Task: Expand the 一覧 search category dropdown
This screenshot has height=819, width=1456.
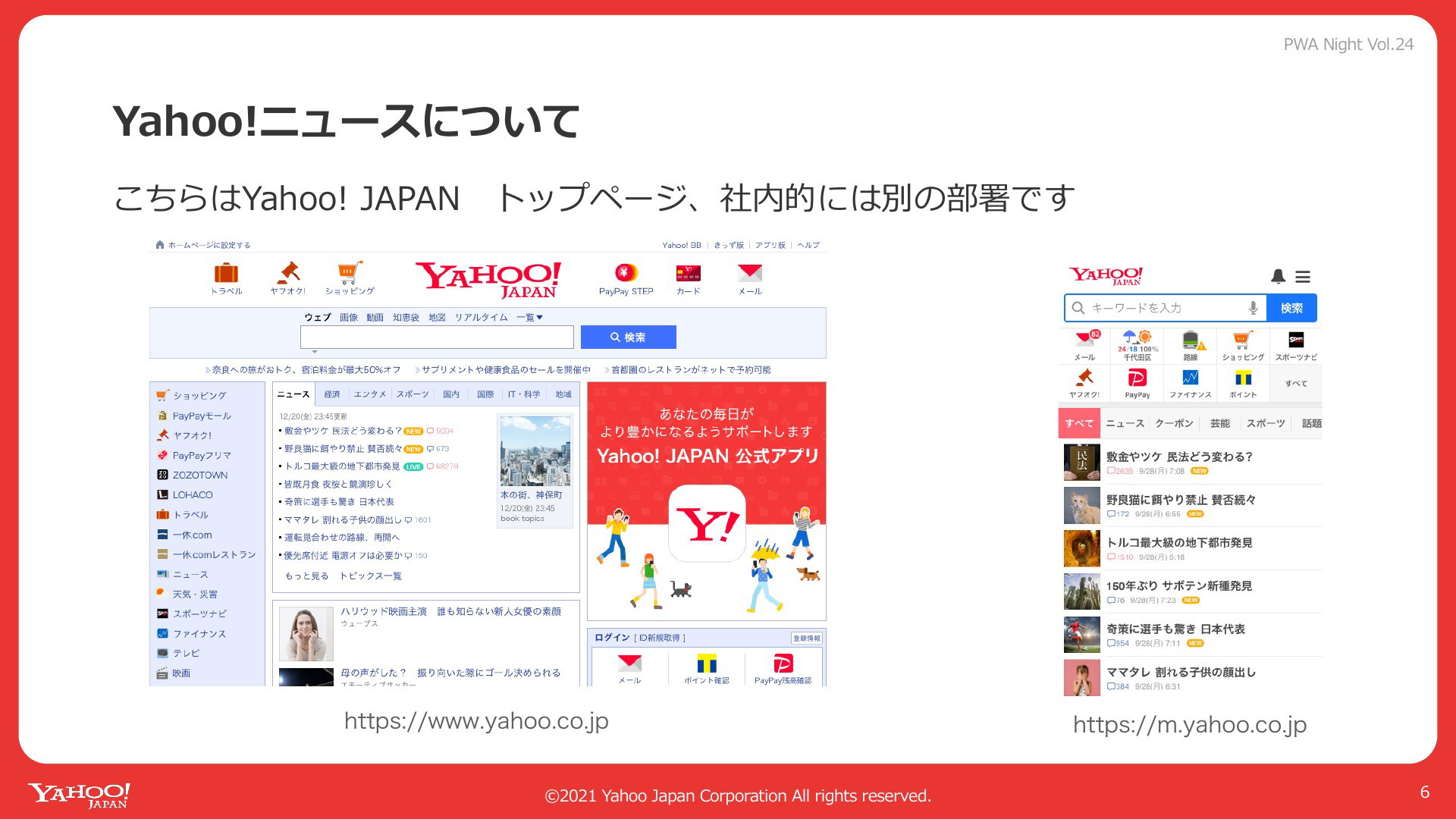Action: click(x=529, y=318)
